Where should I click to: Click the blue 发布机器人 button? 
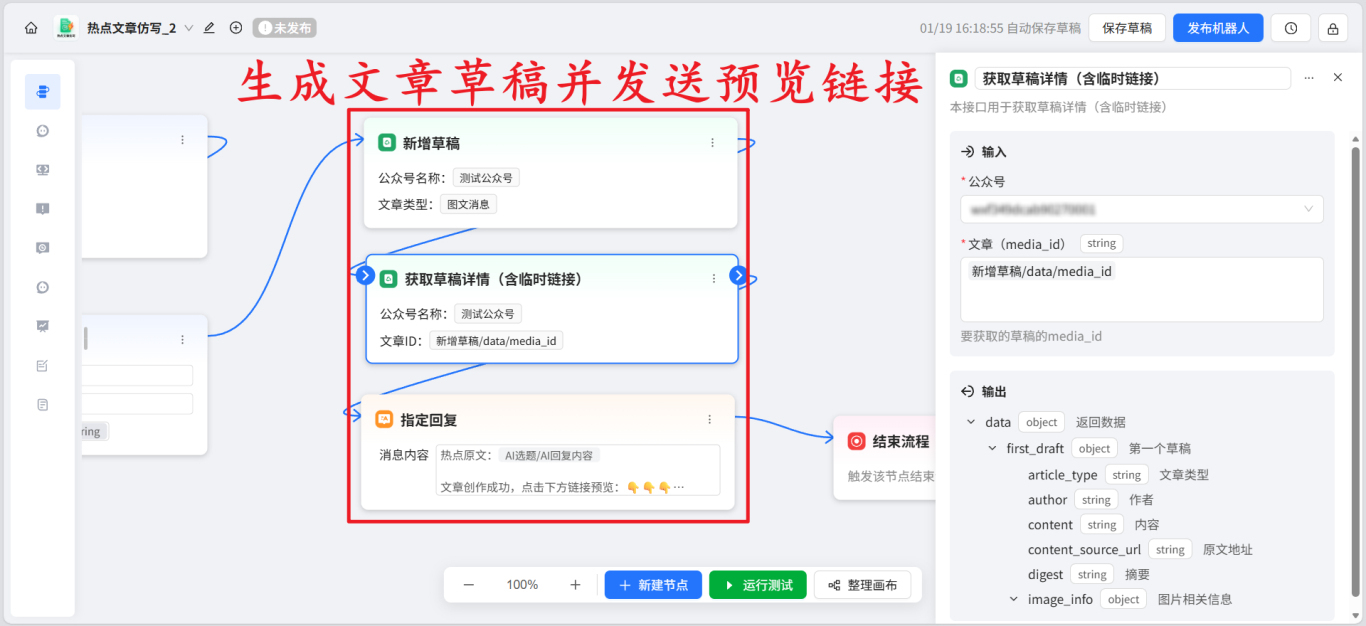[x=1218, y=27]
